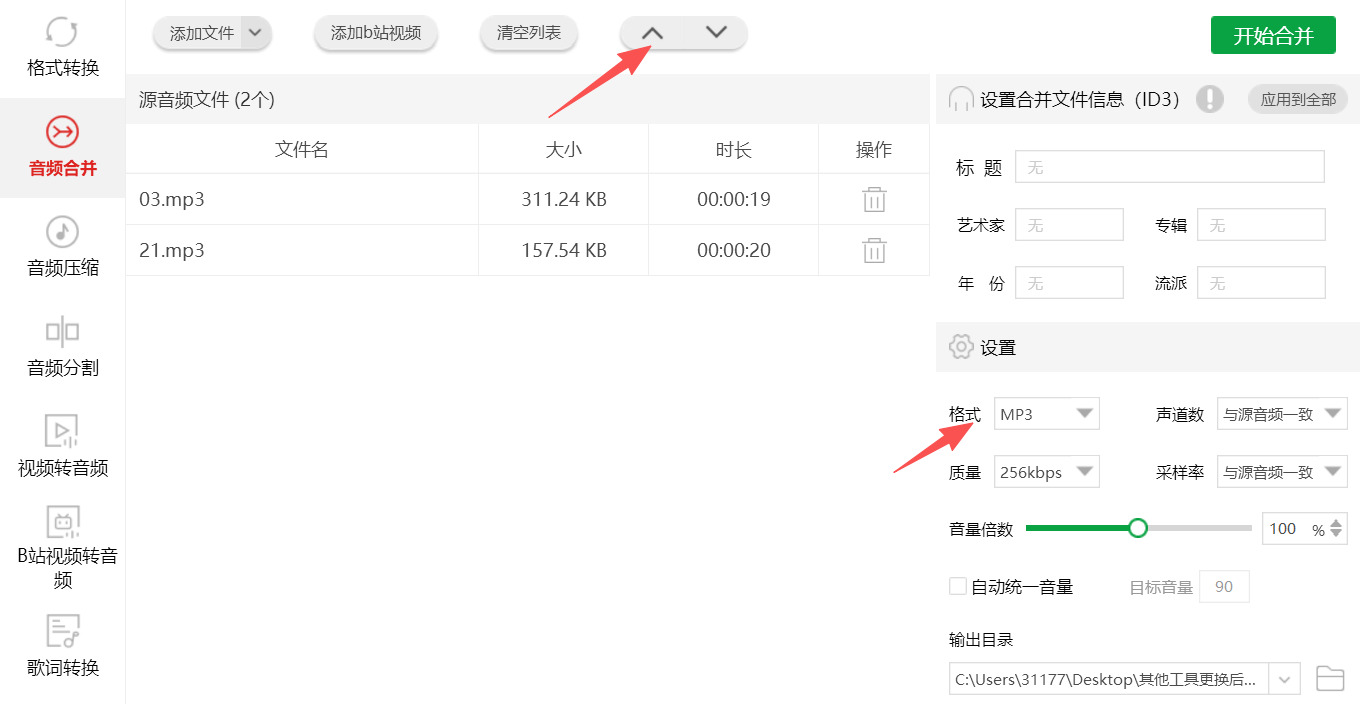This screenshot has width=1360, height=704.
Task: Click the 目标音量 value field
Action: tap(1224, 587)
